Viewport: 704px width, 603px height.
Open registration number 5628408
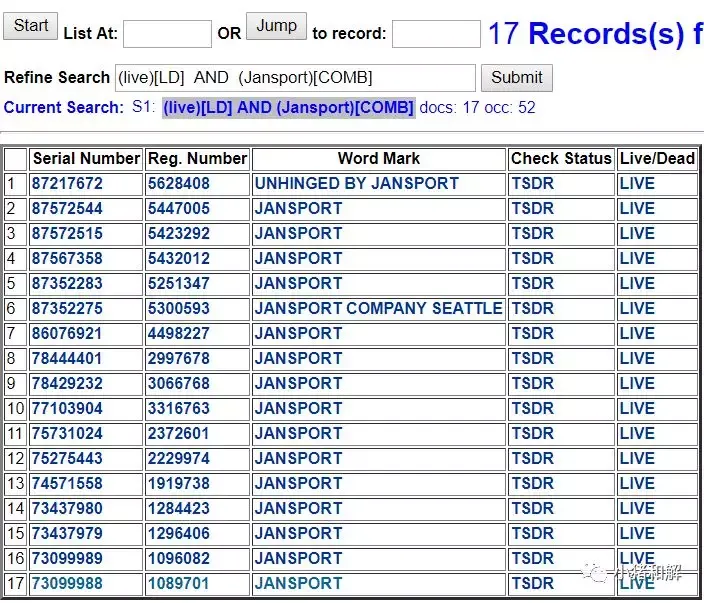pos(179,184)
